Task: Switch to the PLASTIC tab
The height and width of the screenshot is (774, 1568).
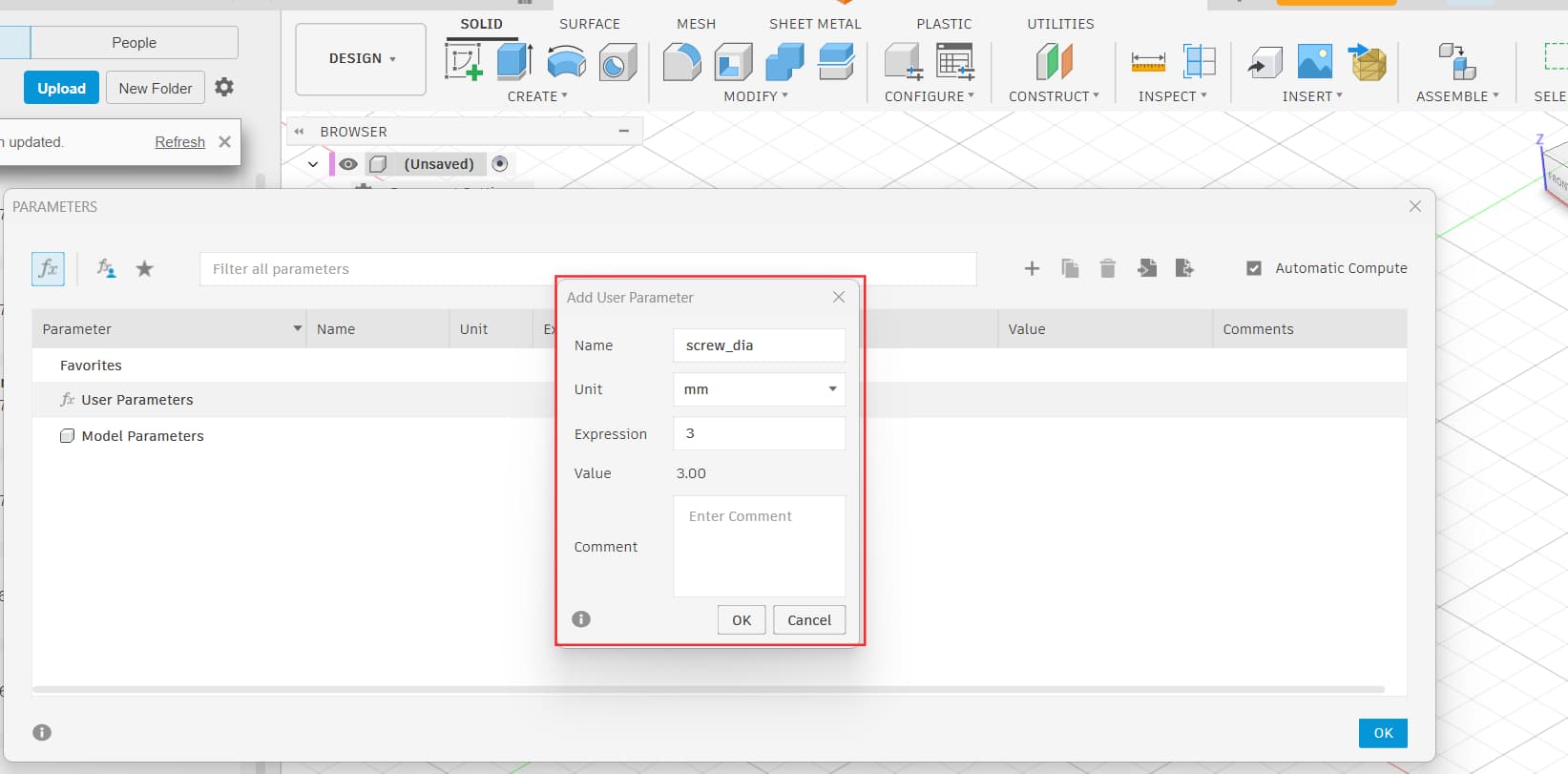Action: 945,24
